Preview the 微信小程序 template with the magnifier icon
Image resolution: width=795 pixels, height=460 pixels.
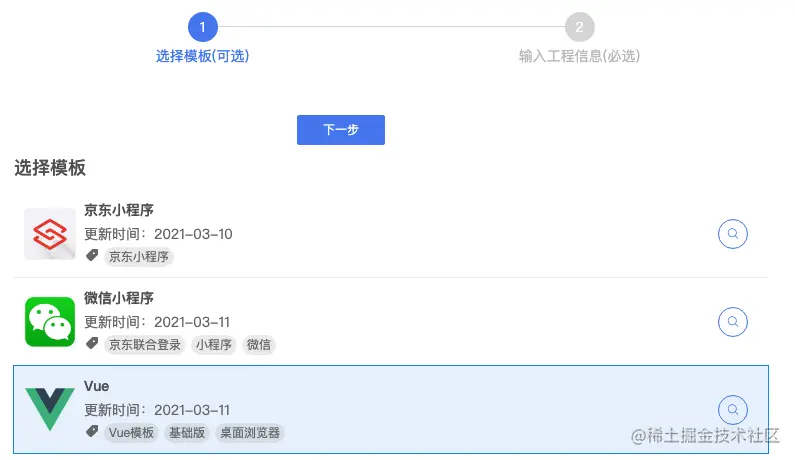(733, 322)
